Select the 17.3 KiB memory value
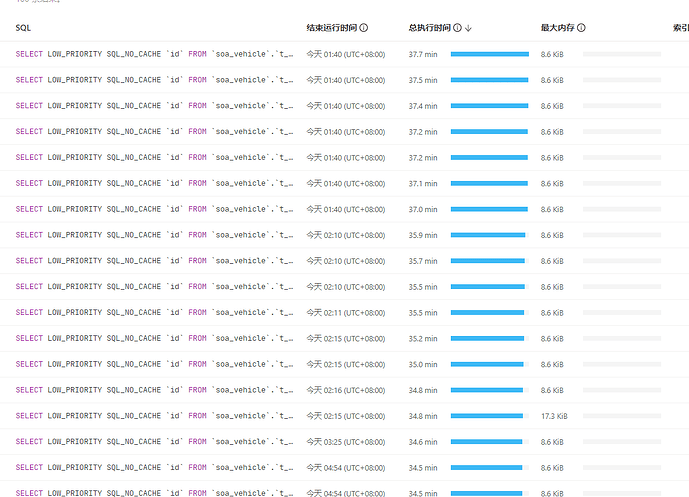689x497 pixels. coord(554,416)
